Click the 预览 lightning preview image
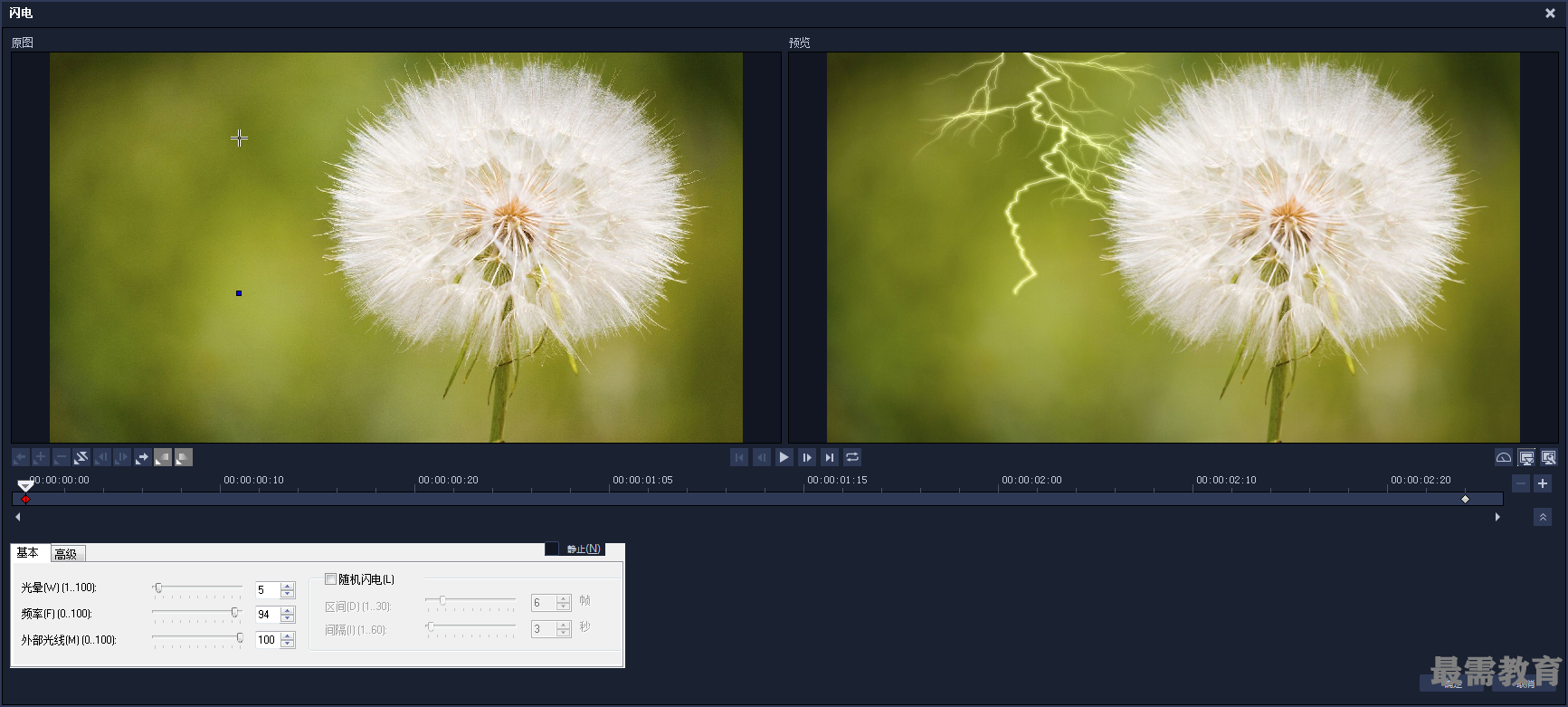The width and height of the screenshot is (1568, 707). (1174, 247)
